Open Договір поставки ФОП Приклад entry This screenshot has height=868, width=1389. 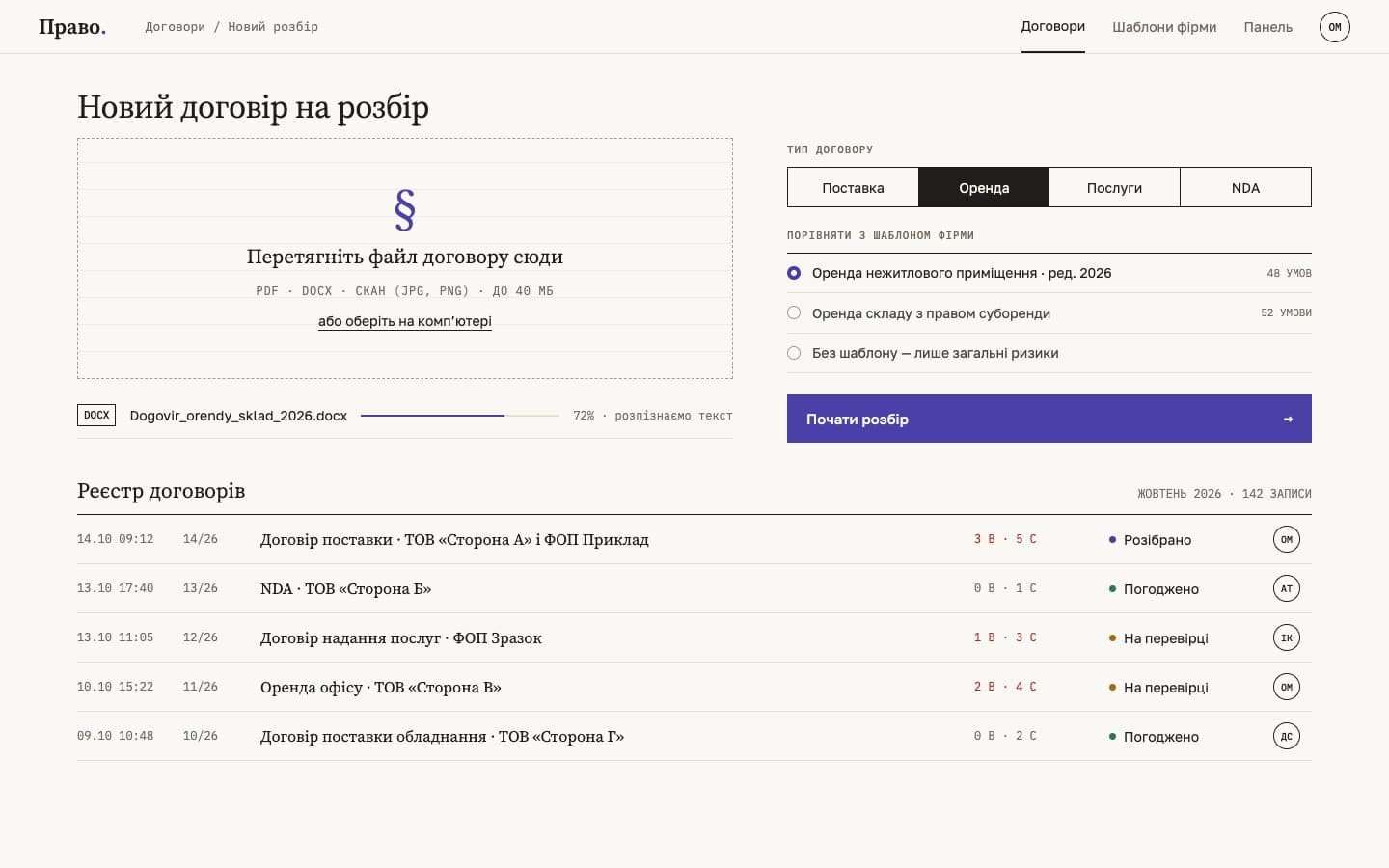(x=454, y=539)
